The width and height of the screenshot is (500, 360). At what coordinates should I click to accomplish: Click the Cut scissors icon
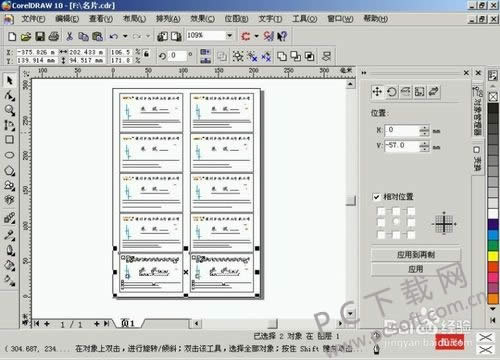pos(69,36)
